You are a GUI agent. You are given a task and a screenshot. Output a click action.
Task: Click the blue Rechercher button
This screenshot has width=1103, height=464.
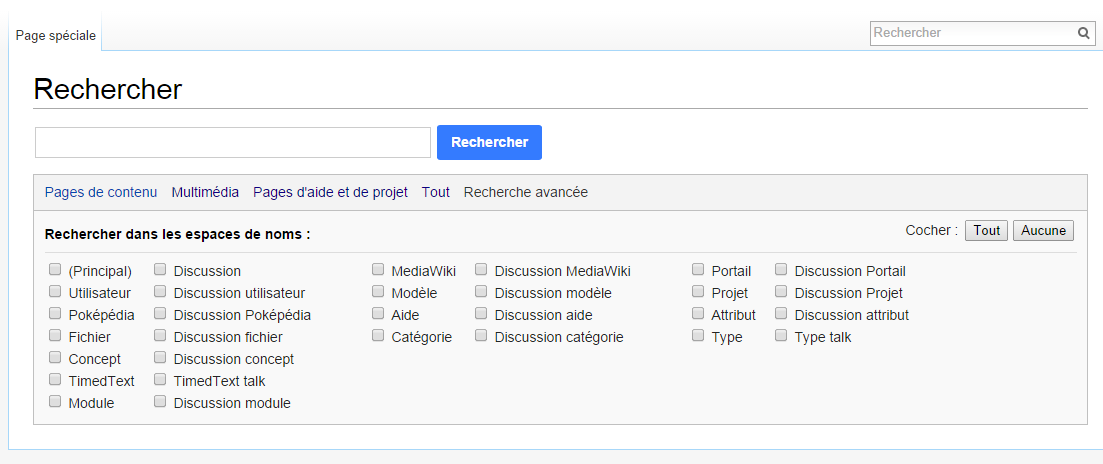(490, 142)
